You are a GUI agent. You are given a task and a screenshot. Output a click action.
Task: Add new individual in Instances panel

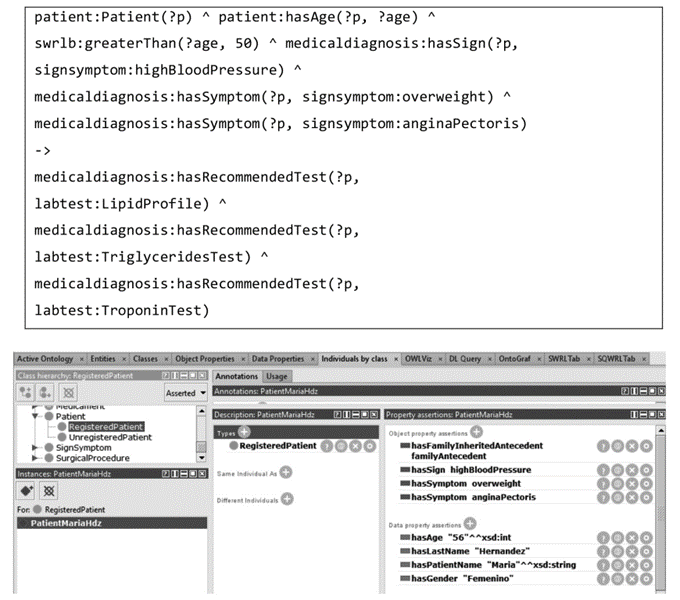pos(26,493)
